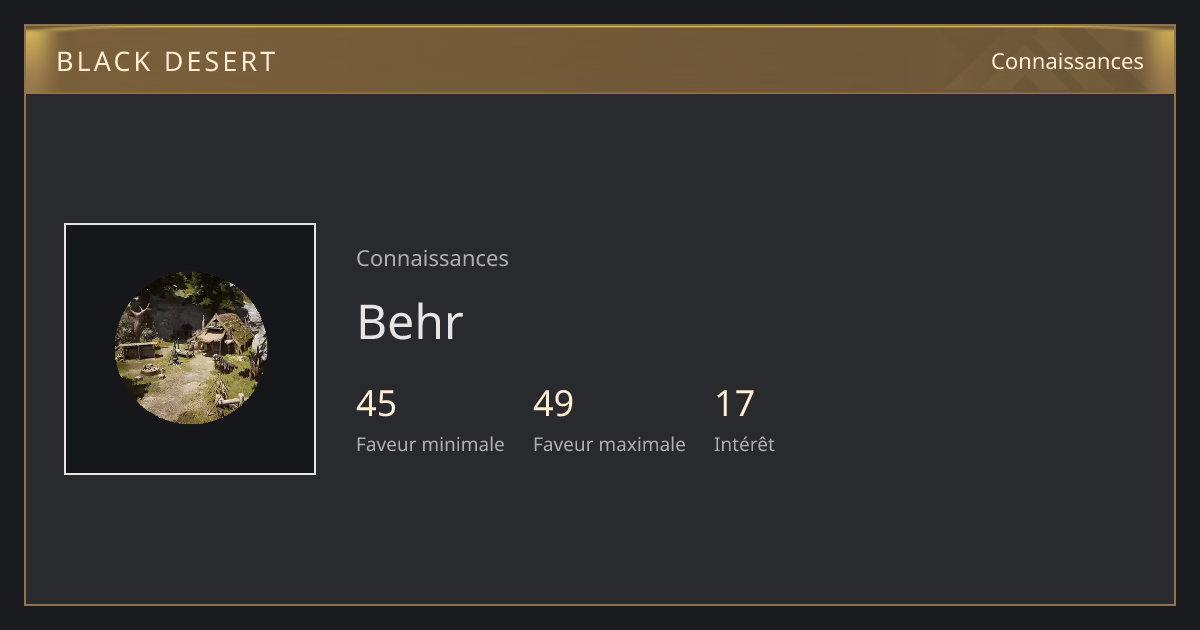The height and width of the screenshot is (630, 1200).
Task: Click the Intérêt label
Action: [744, 444]
